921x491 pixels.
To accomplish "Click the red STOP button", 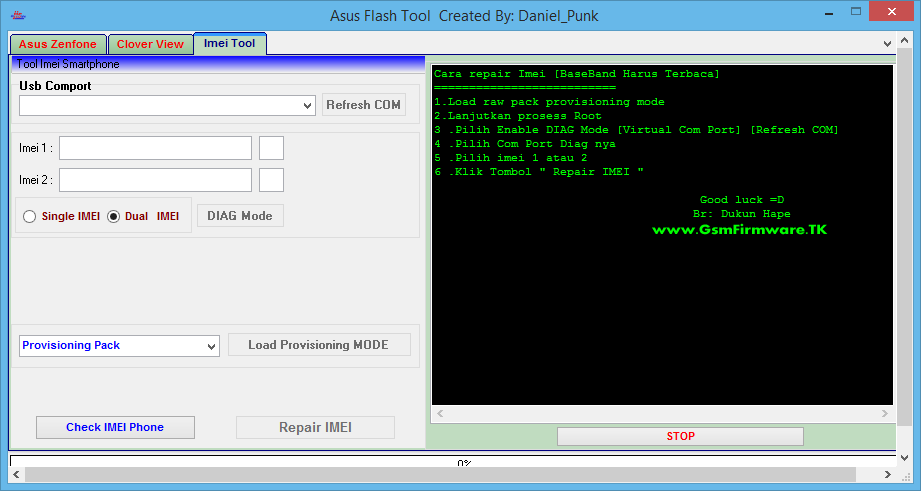I will 680,436.
